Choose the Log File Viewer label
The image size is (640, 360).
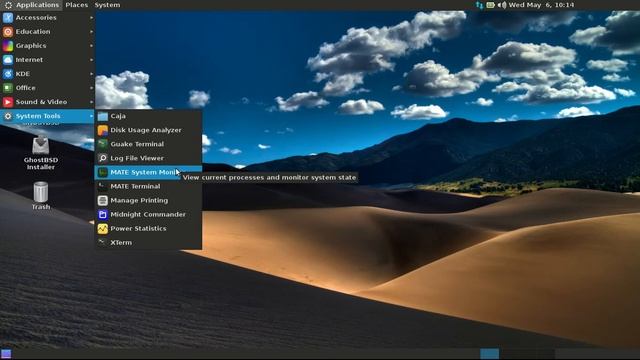click(x=137, y=158)
